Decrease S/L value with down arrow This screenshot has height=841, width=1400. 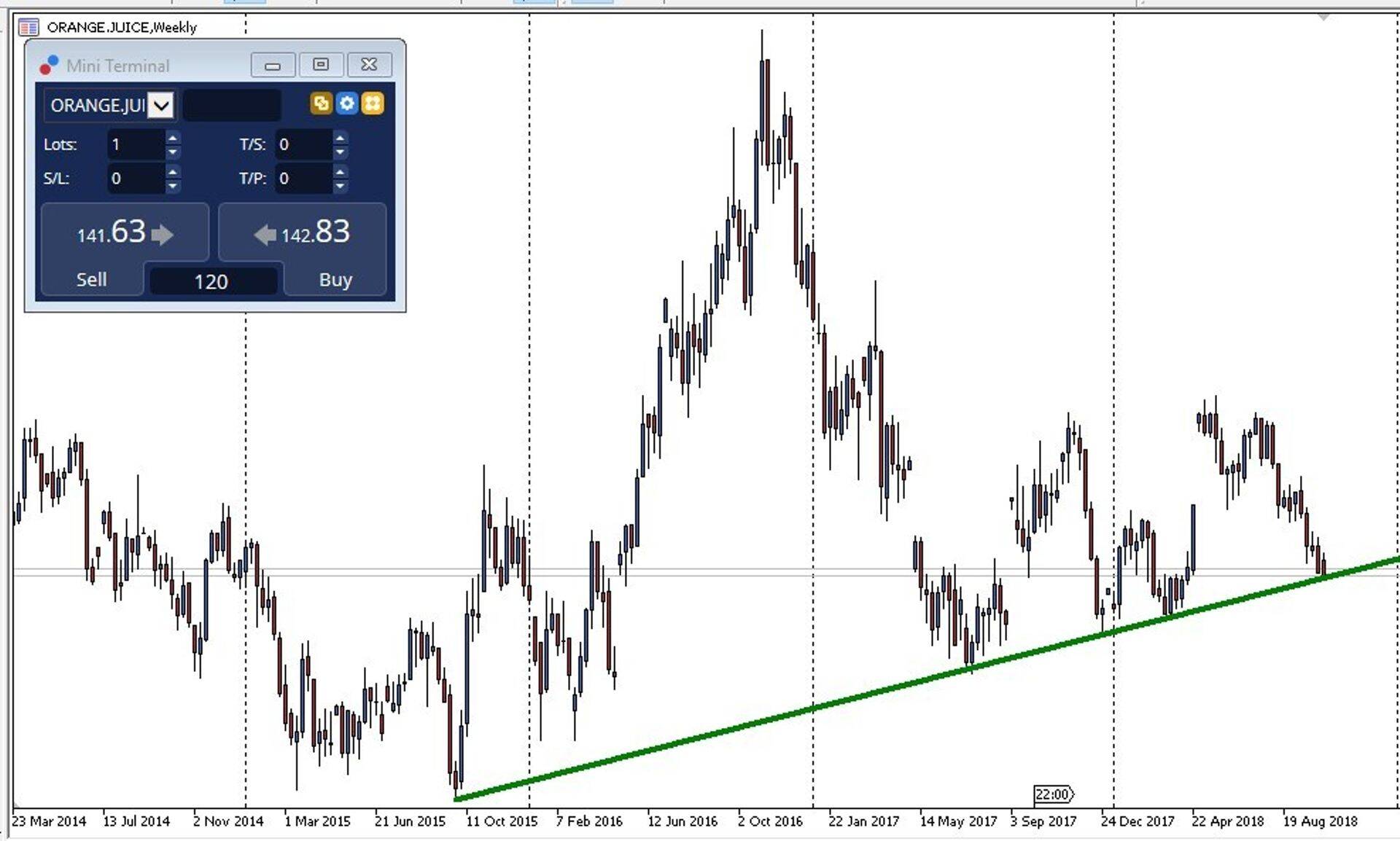click(x=172, y=186)
